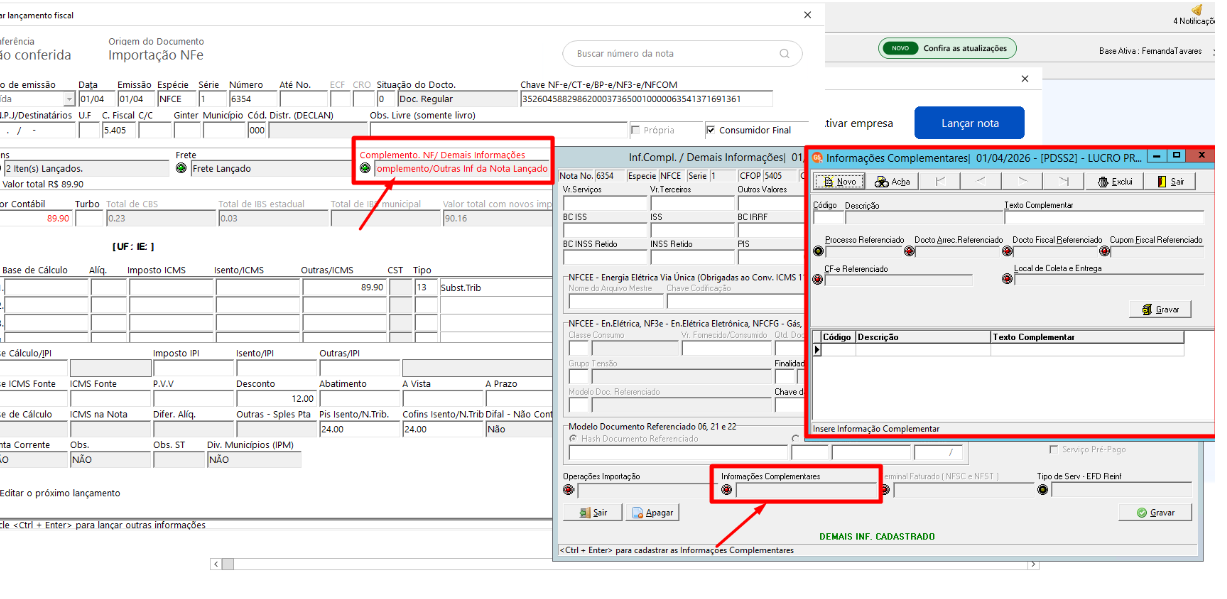Open the notifications bell icon
Image resolution: width=1227 pixels, height=599 pixels.
click(x=1197, y=9)
